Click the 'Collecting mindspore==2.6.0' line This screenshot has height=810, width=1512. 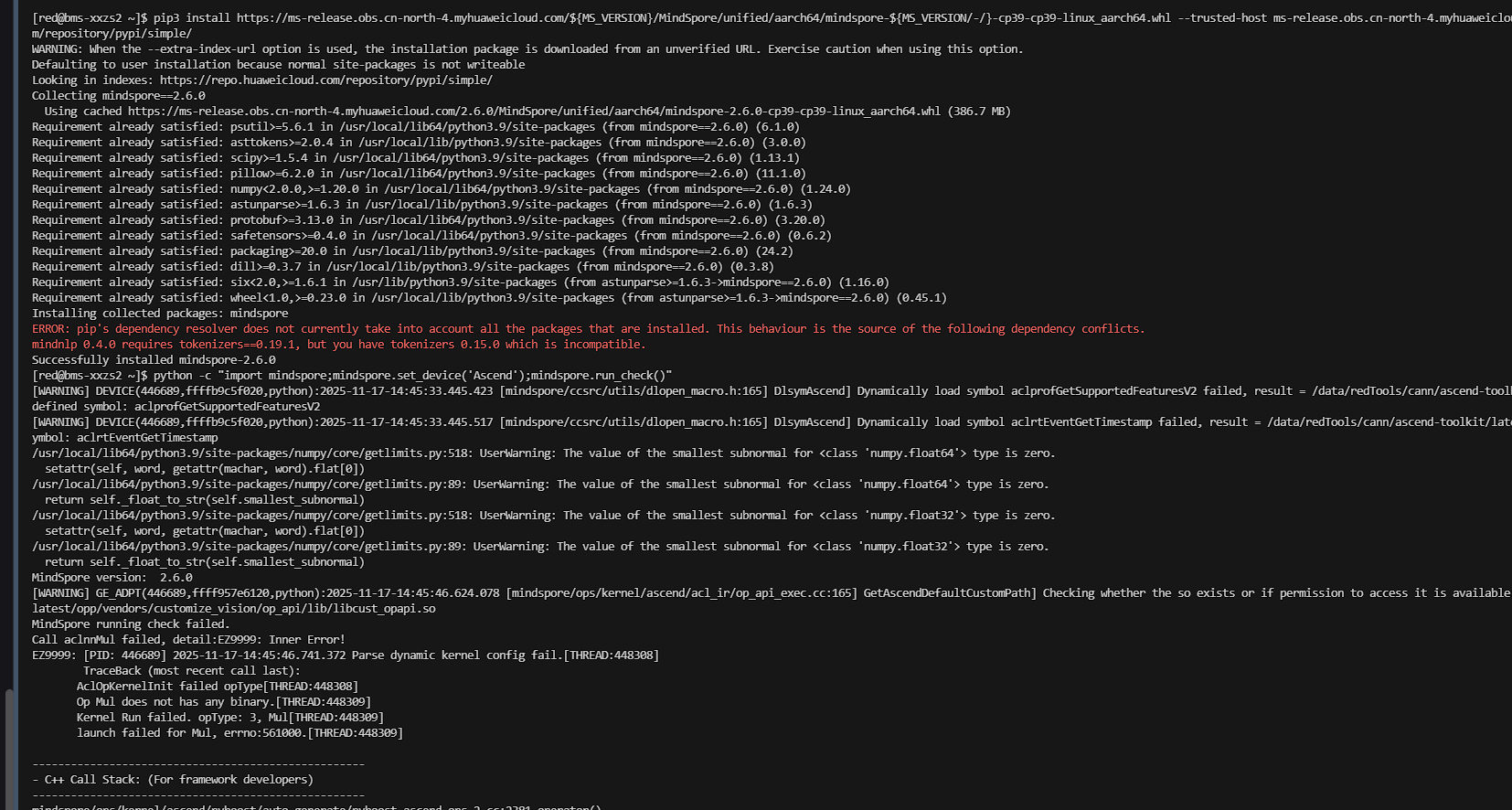coord(119,96)
